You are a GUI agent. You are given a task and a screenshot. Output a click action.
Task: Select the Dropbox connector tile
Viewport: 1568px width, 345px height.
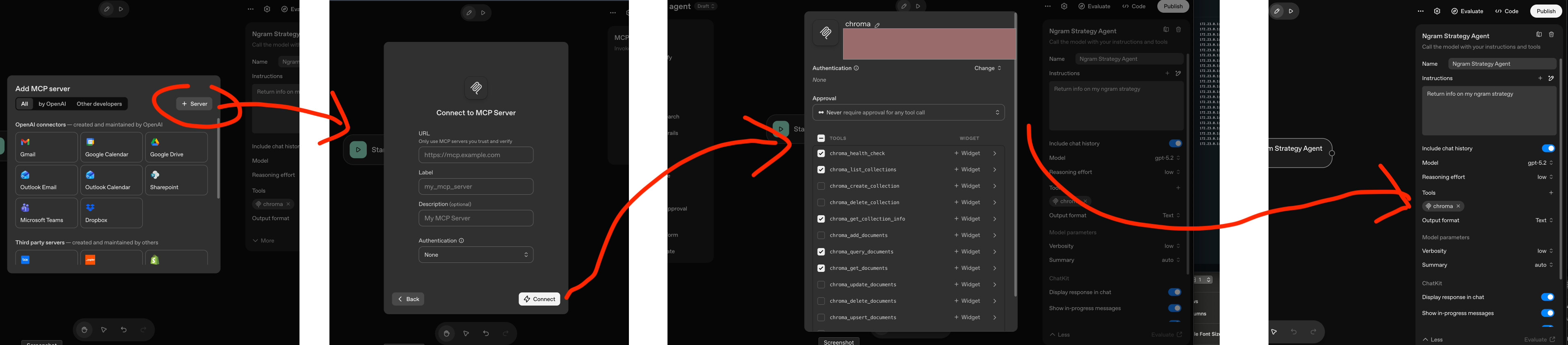click(x=111, y=213)
